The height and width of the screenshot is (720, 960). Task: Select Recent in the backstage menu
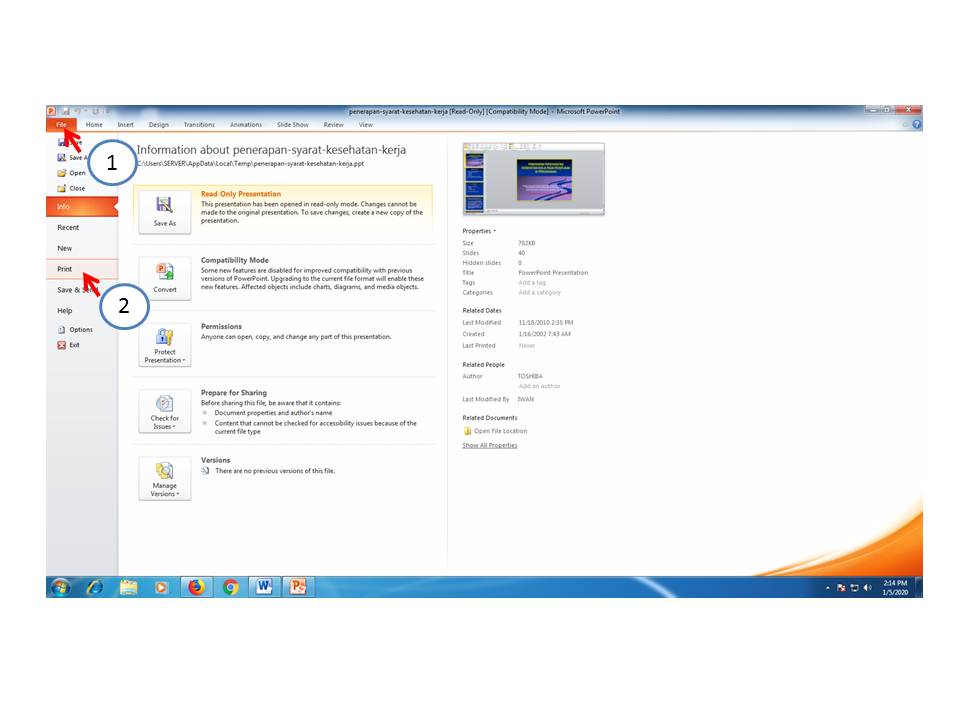coord(82,228)
